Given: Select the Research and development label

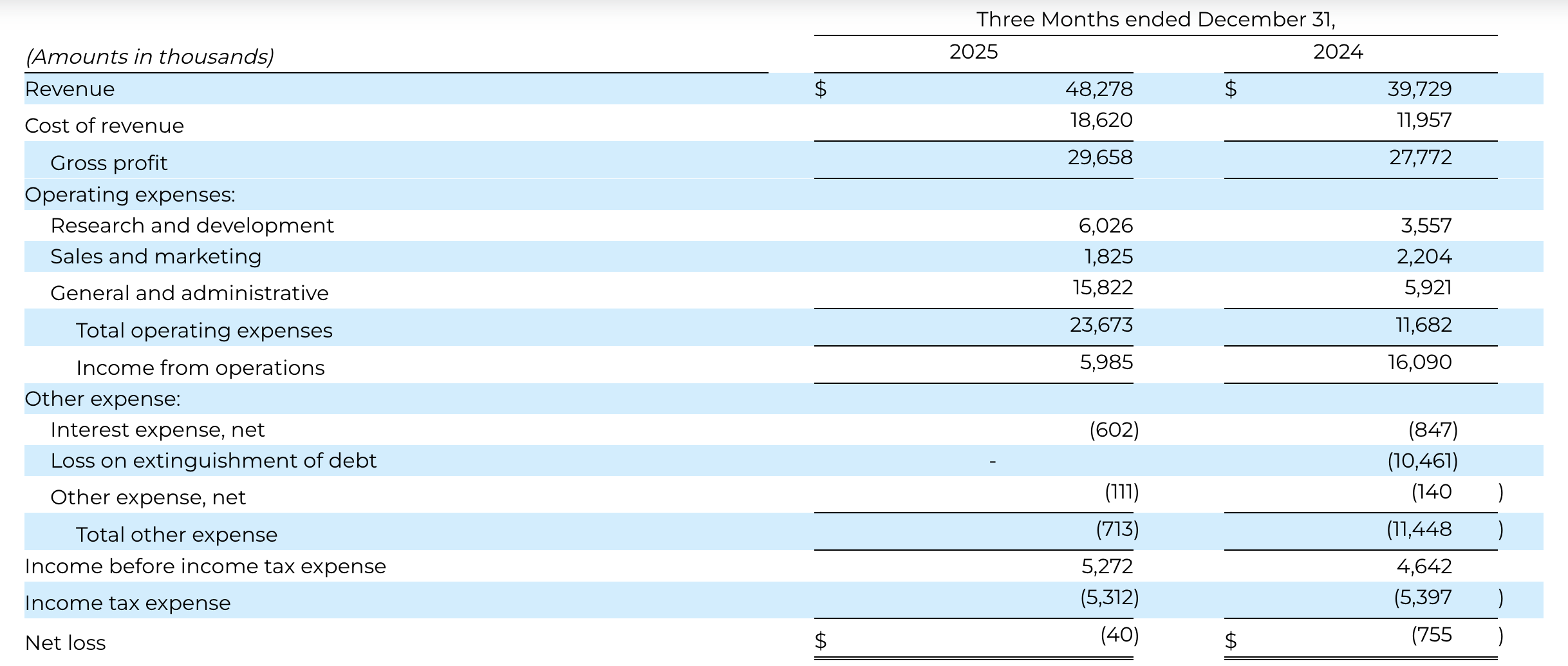Looking at the screenshot, I should (x=192, y=225).
